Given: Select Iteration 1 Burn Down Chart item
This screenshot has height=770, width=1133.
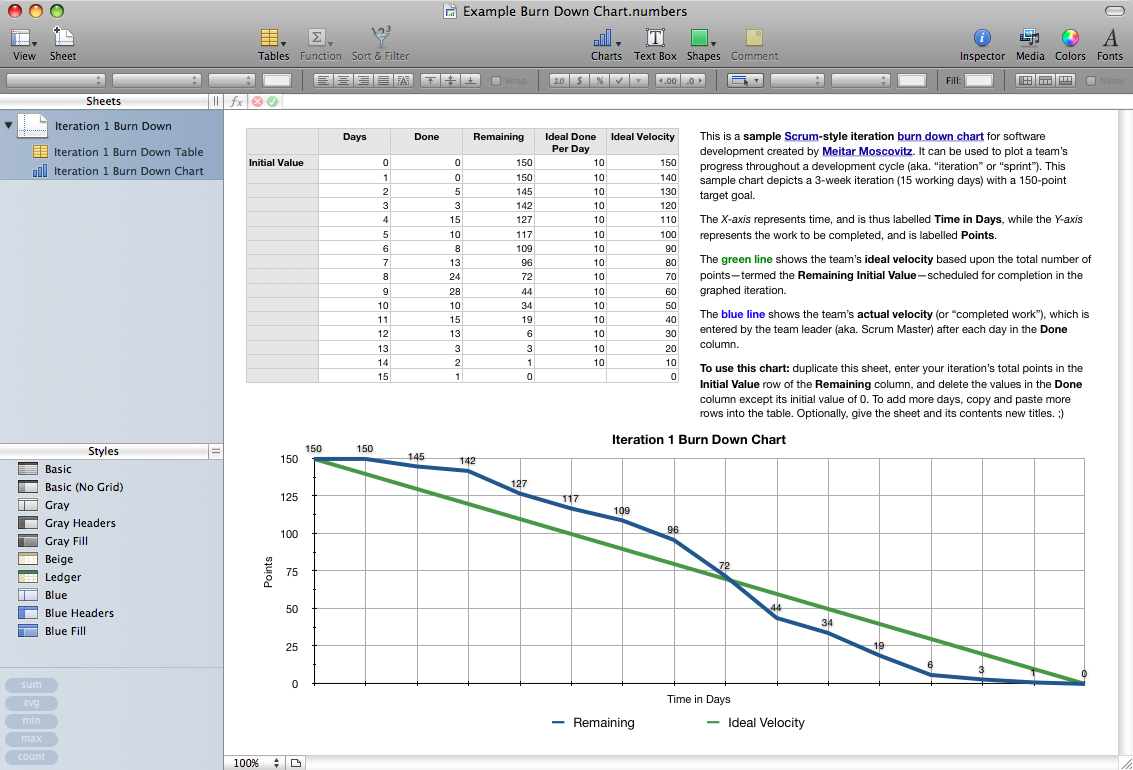Looking at the screenshot, I should click(128, 171).
